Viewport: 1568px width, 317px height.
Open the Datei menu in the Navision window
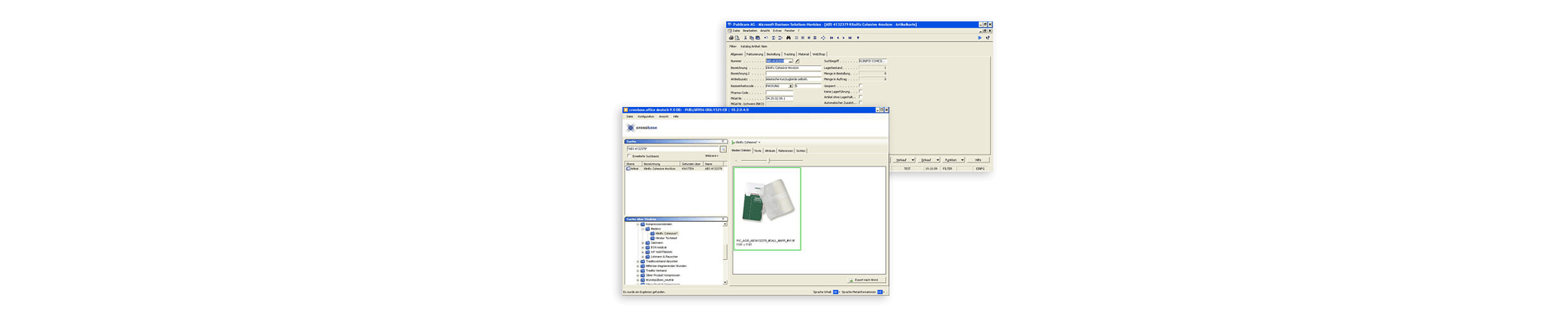point(736,31)
